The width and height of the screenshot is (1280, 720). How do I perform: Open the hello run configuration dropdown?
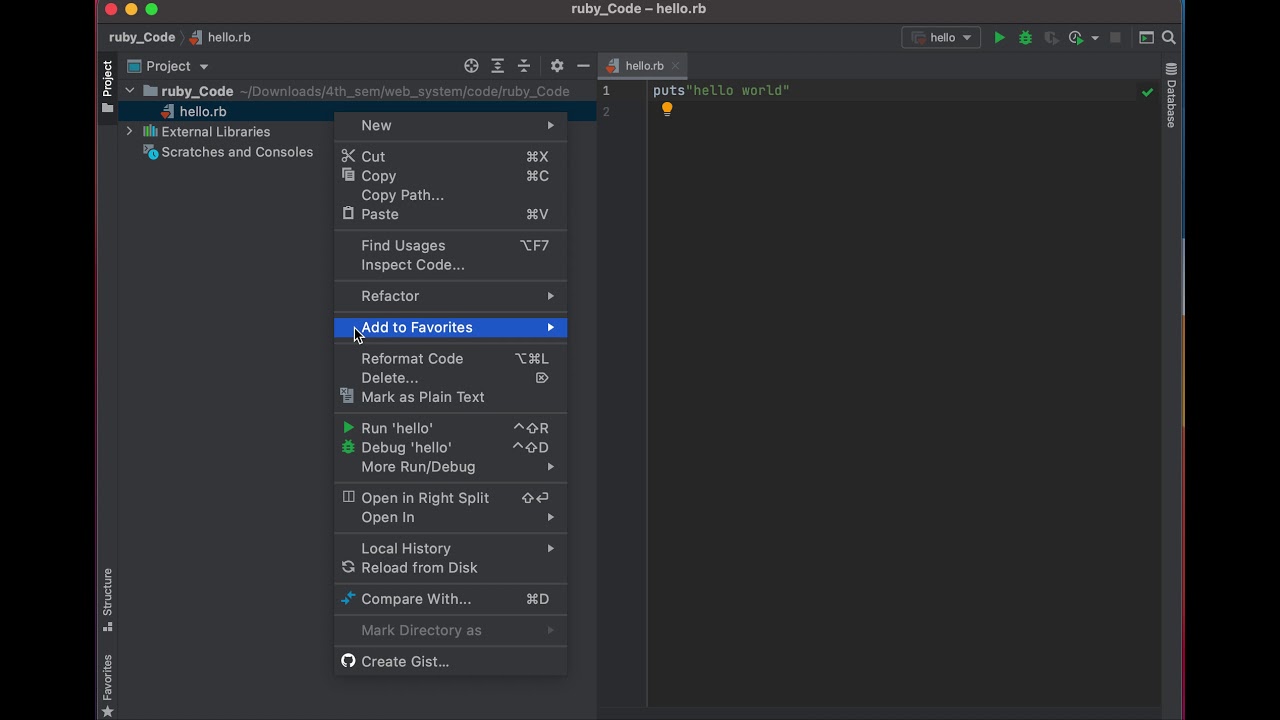(x=941, y=38)
